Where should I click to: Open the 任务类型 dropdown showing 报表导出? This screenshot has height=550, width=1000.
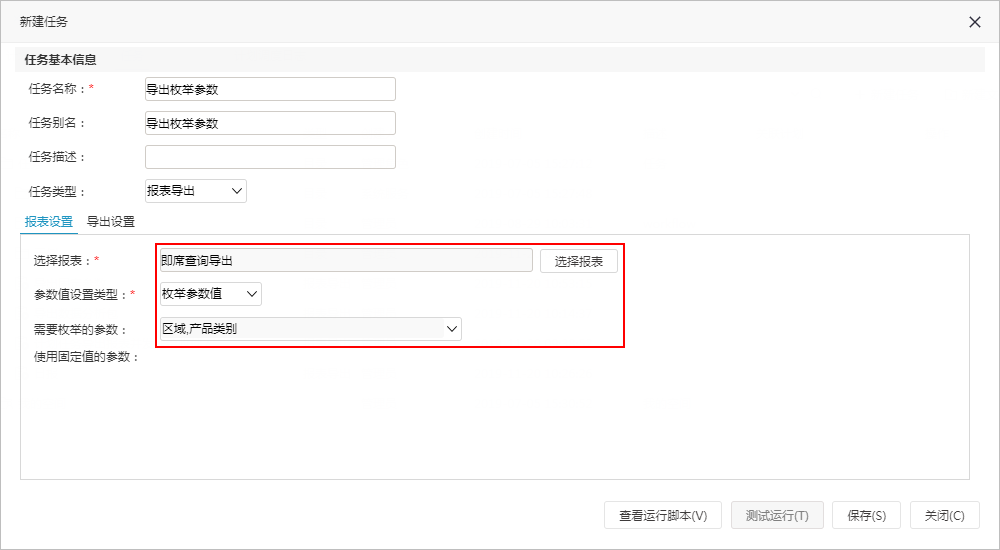tap(196, 191)
